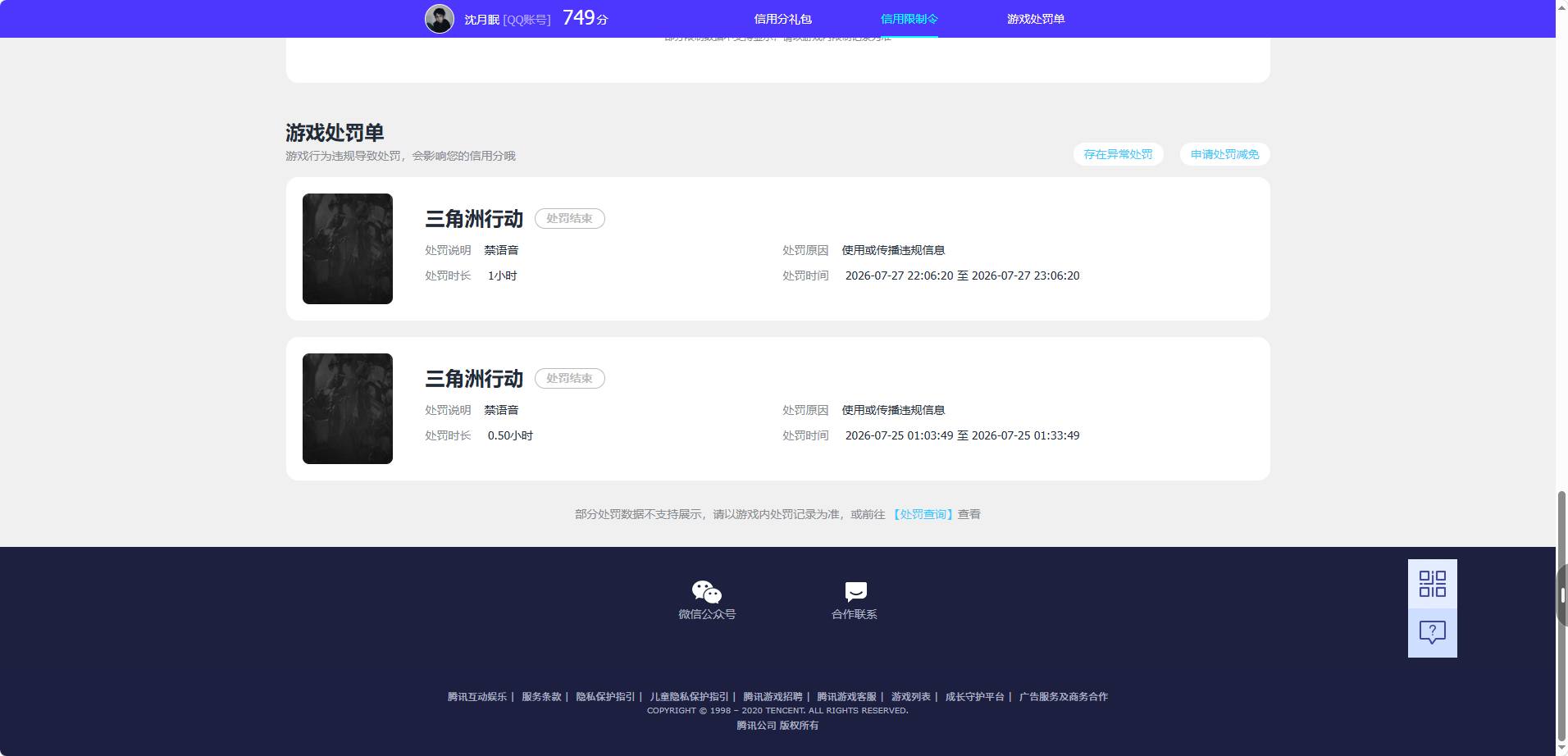Click the 游戏处罚单 section heading
The height and width of the screenshot is (756, 1568).
335,132
